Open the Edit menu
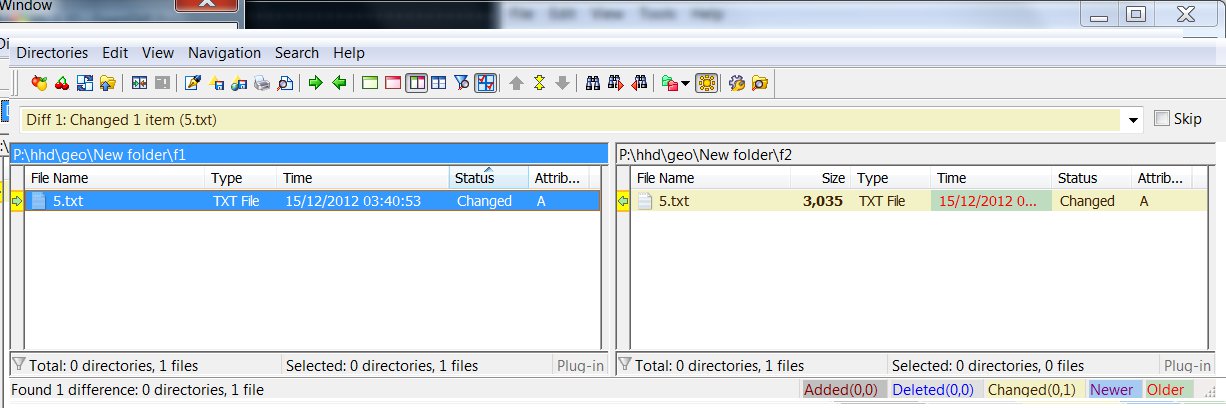The width and height of the screenshot is (1226, 408). (115, 53)
